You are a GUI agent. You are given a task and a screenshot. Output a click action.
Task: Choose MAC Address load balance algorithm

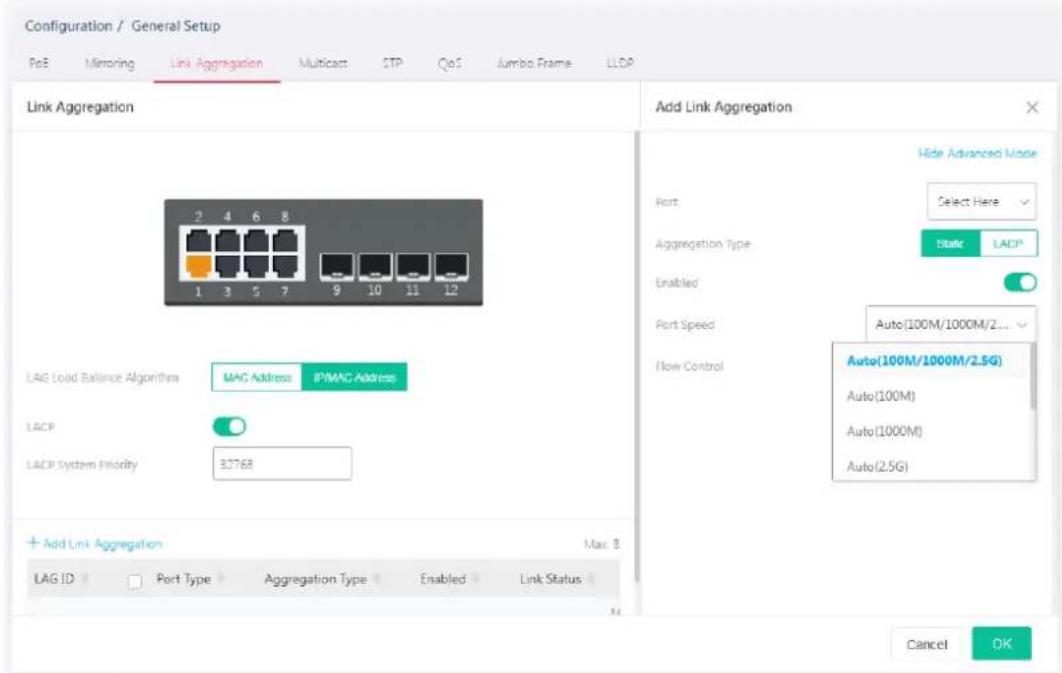point(257,377)
